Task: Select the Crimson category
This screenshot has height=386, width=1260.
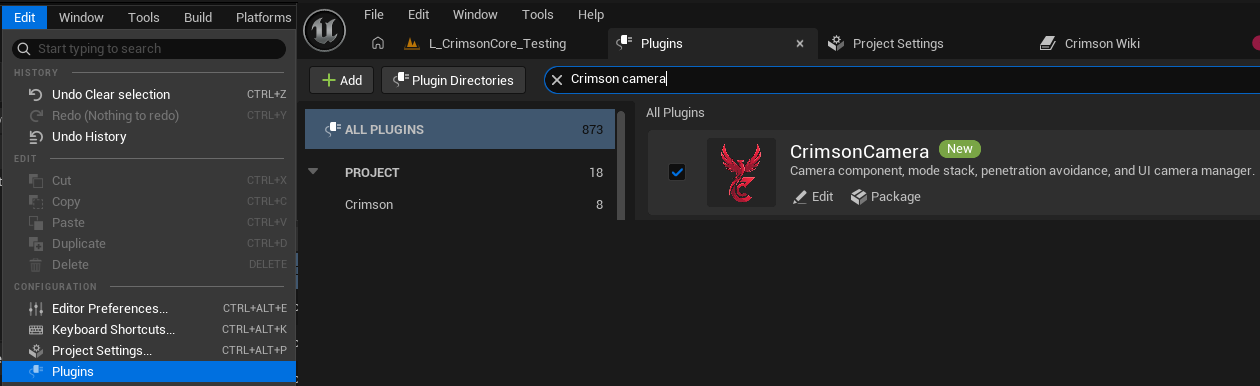Action: [460, 204]
